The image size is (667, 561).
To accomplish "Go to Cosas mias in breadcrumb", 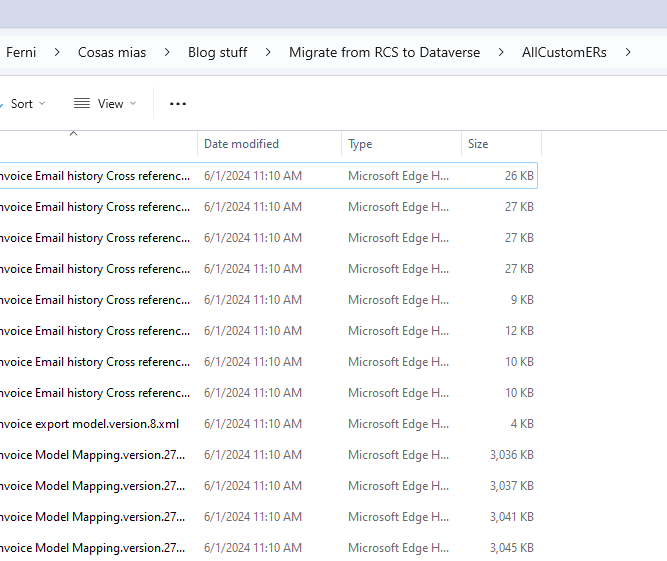I will pyautogui.click(x=112, y=52).
